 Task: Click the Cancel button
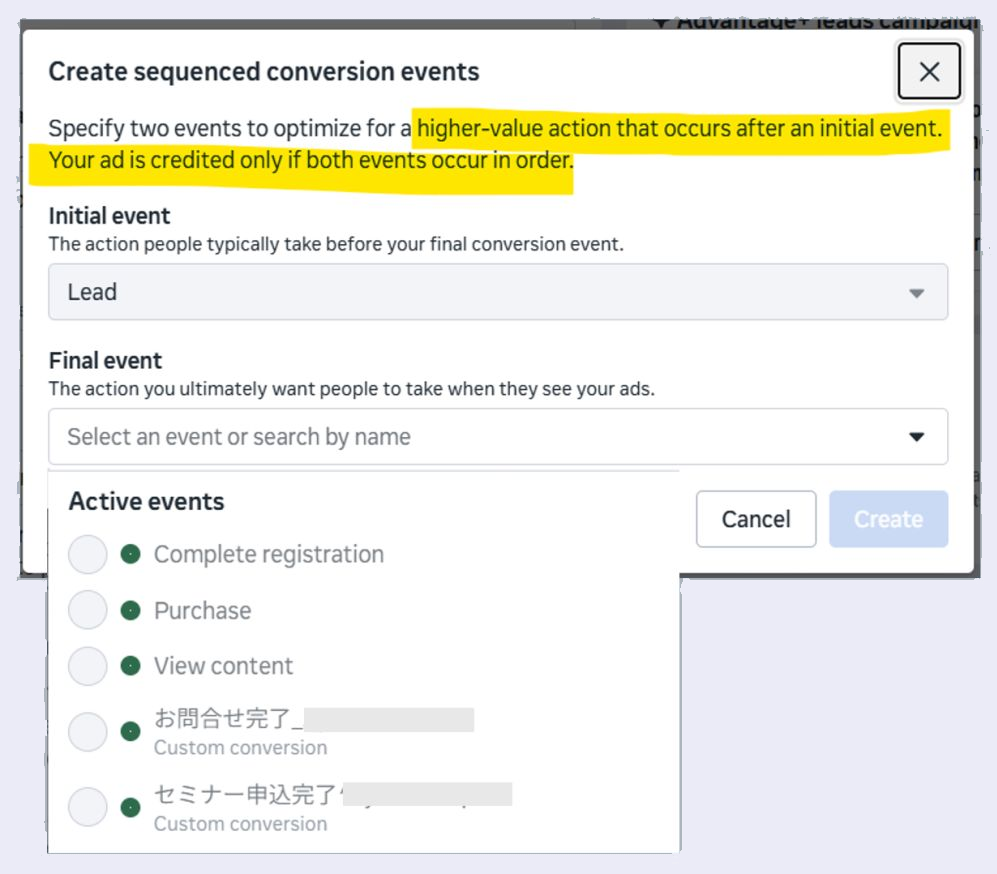click(756, 519)
